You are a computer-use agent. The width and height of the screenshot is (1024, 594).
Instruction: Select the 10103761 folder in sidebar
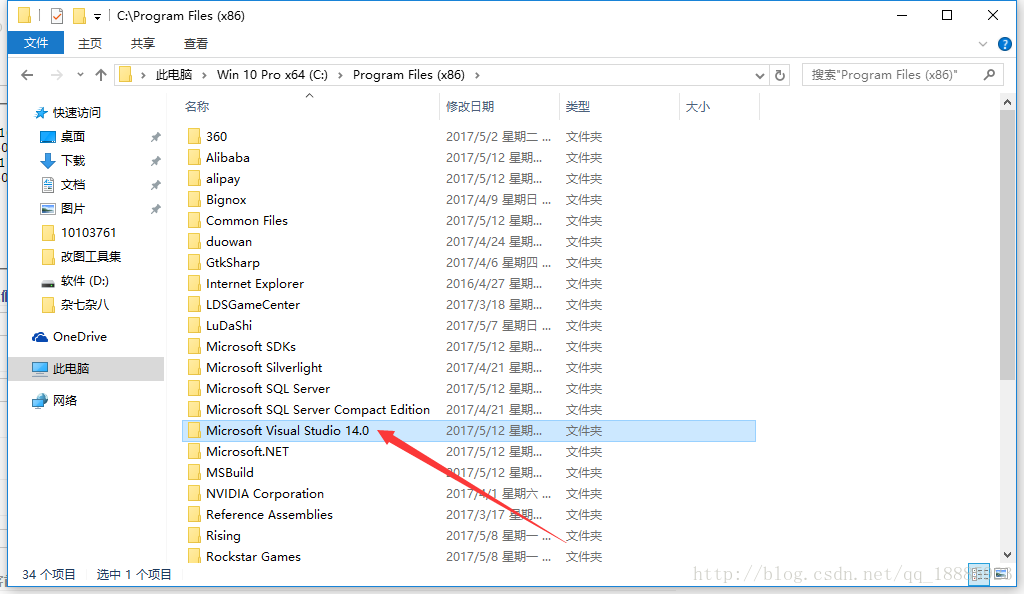point(88,233)
